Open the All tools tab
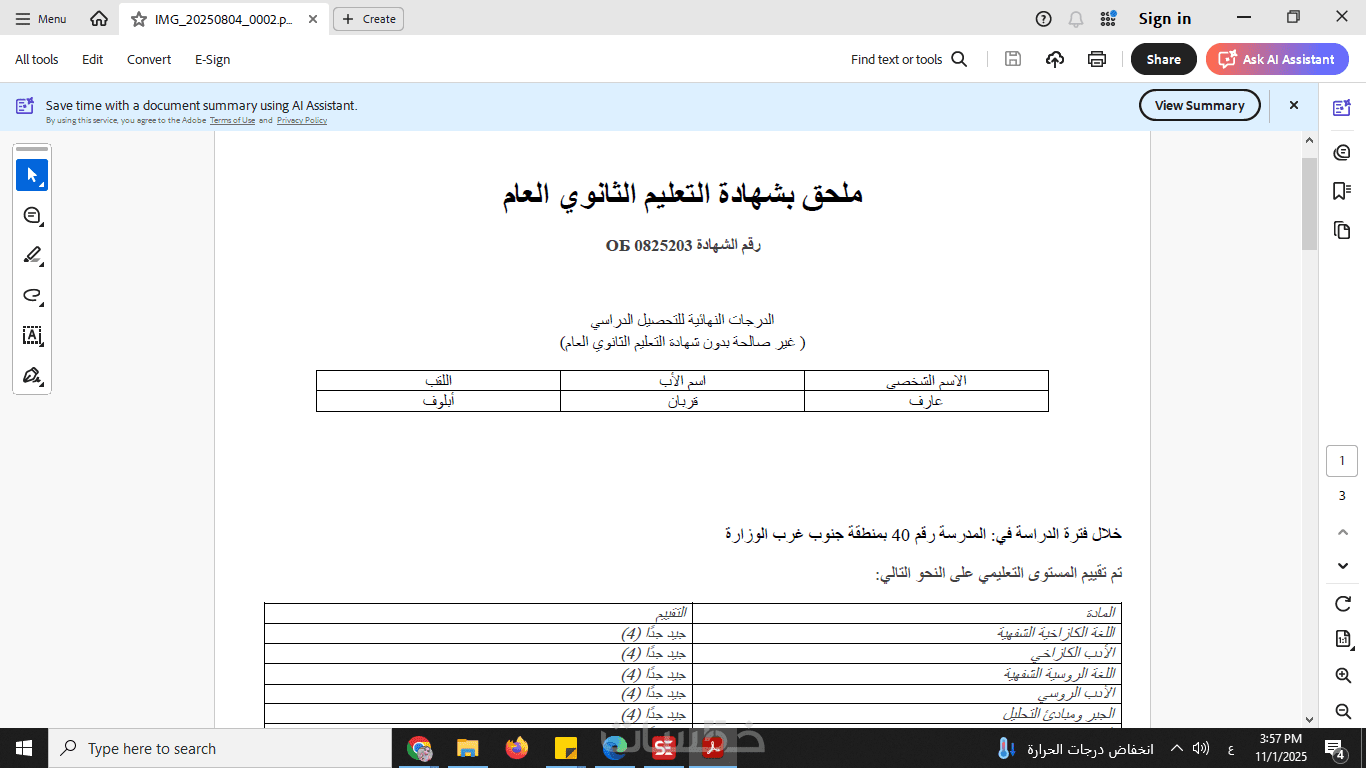Viewport: 1366px width, 768px height. [37, 59]
